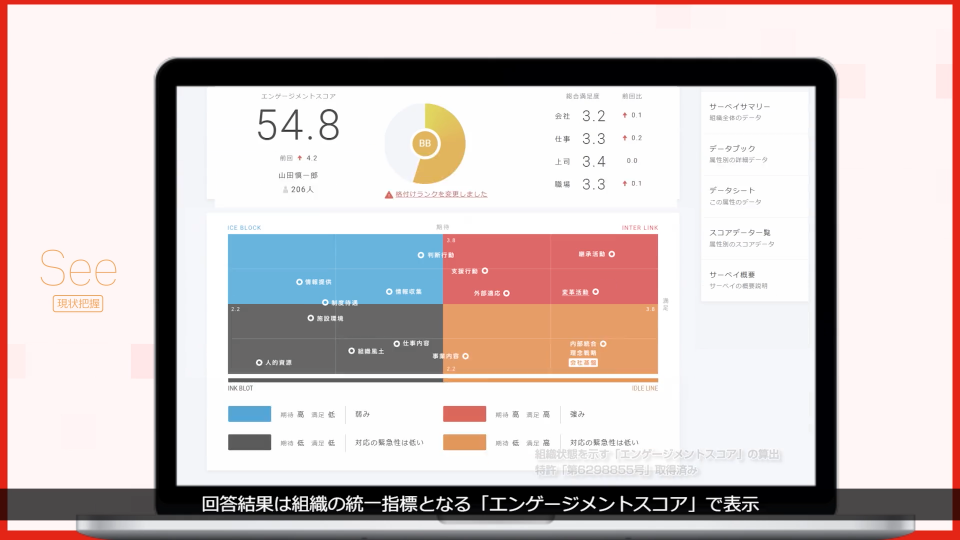Click the 上司 satisfaction score 3.4
Viewport: 960px width, 540px height.
[593, 162]
